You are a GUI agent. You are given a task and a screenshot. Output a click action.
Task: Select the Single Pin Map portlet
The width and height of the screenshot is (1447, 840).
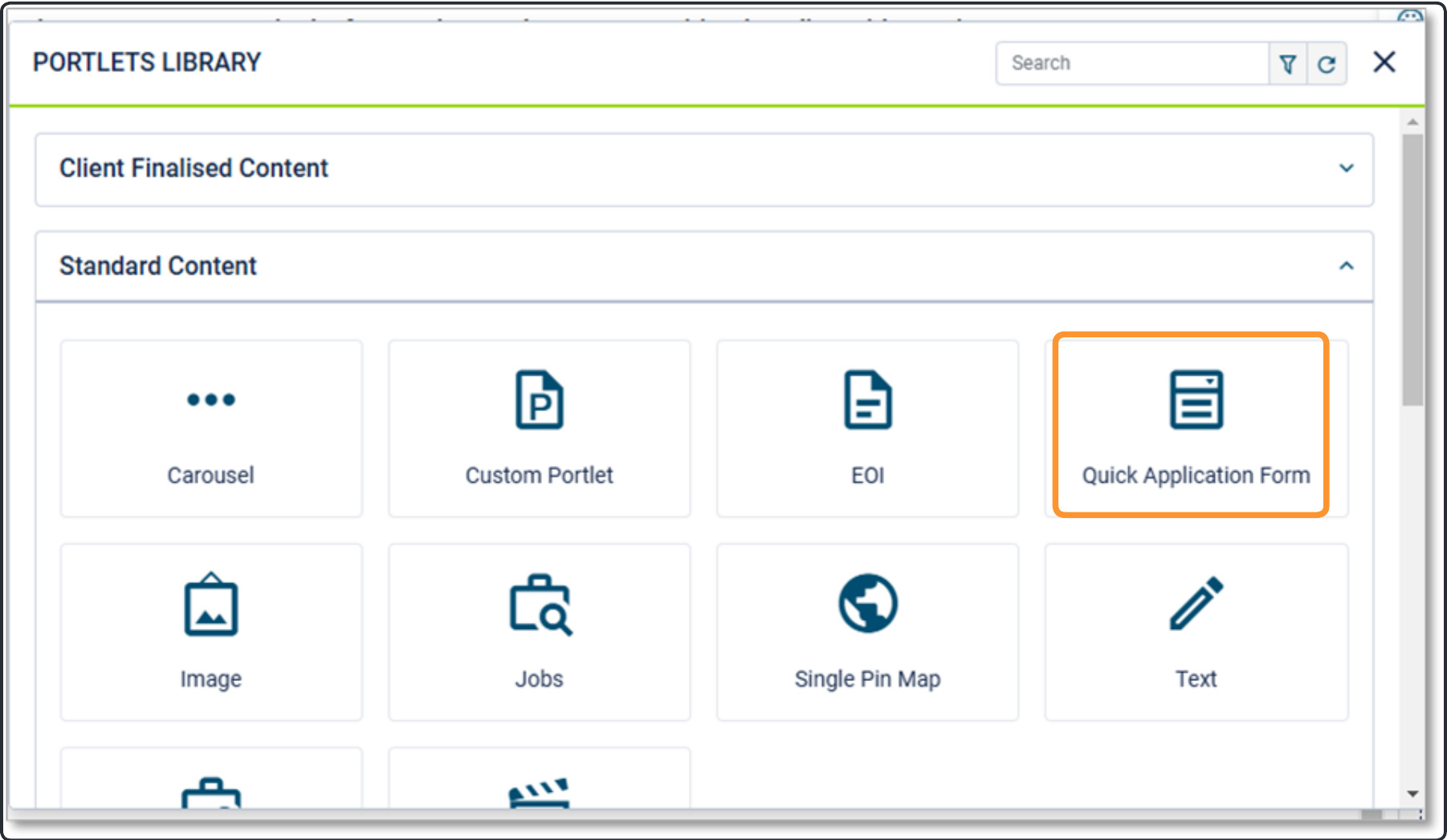coord(867,632)
